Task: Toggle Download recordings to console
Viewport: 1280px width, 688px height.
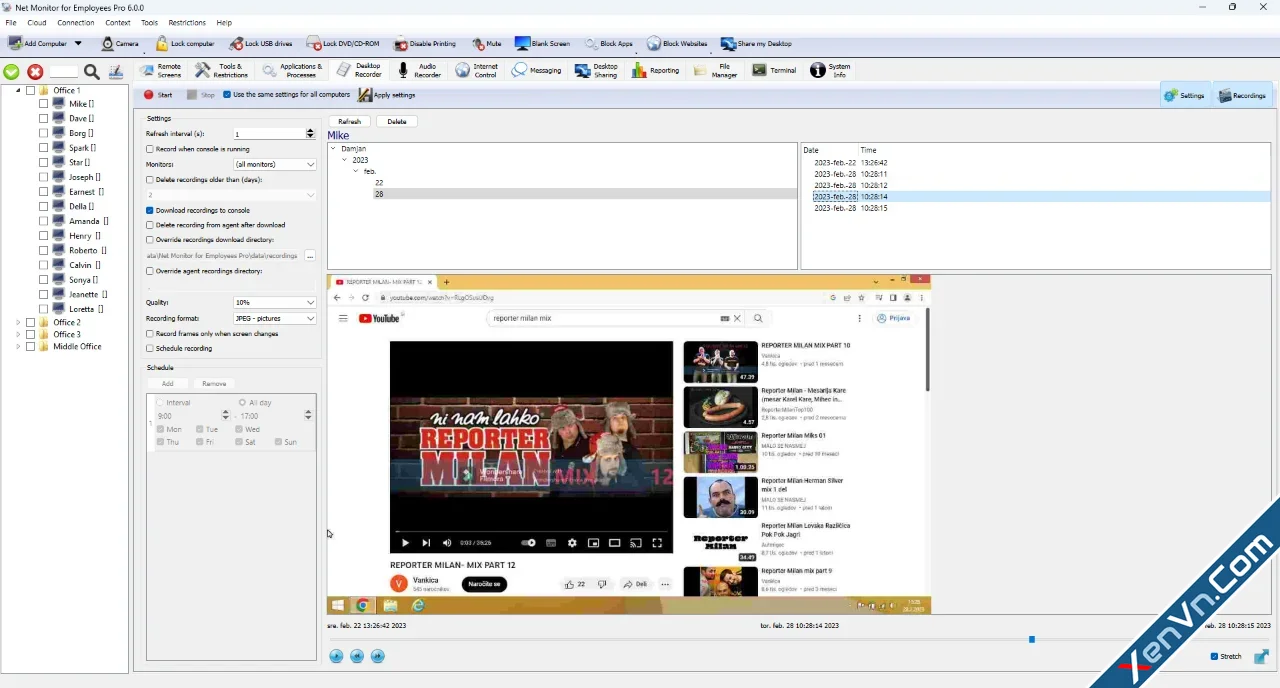Action: click(x=150, y=211)
